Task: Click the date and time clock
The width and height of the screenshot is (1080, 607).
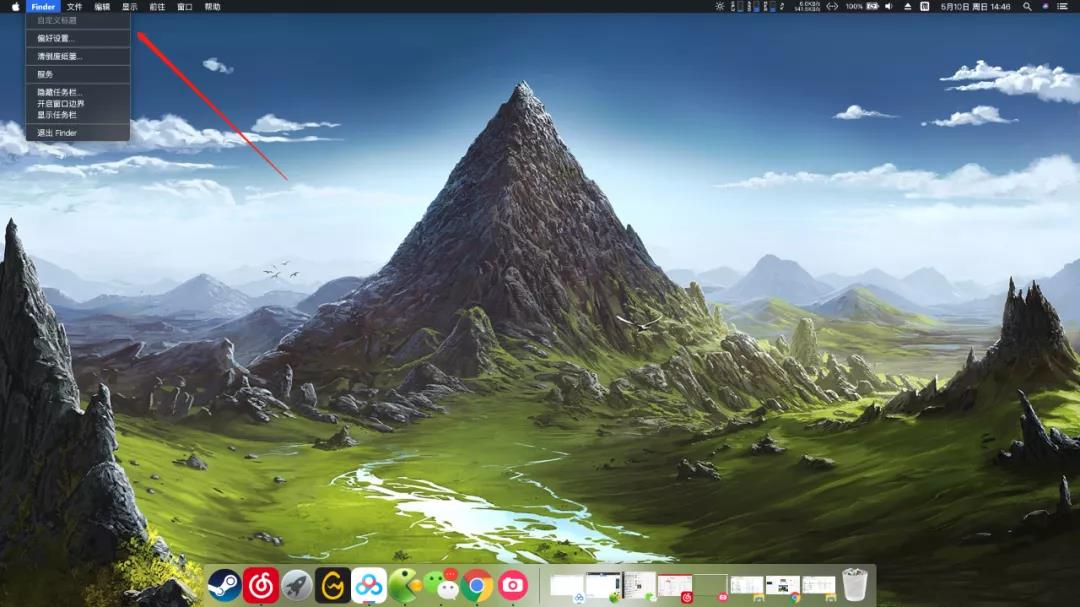Action: pyautogui.click(x=975, y=6)
